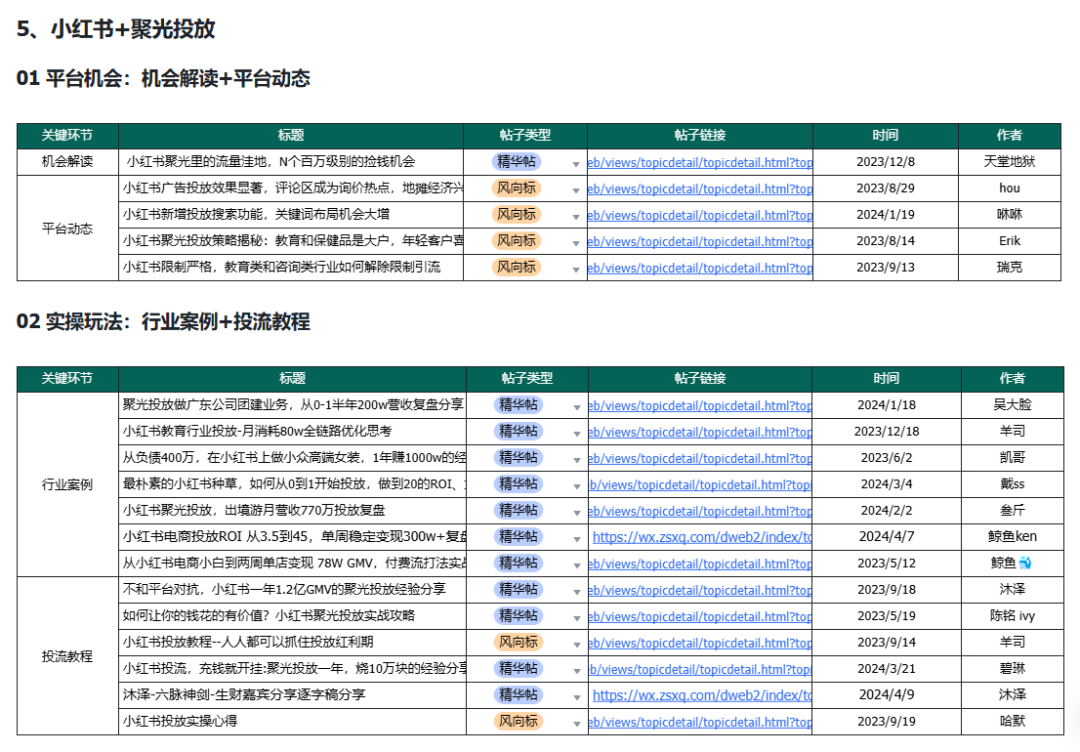The width and height of the screenshot is (1080, 752).
Task: Open the type dropdown on 碧琳's 精华帖 row
Action: pyautogui.click(x=577, y=669)
